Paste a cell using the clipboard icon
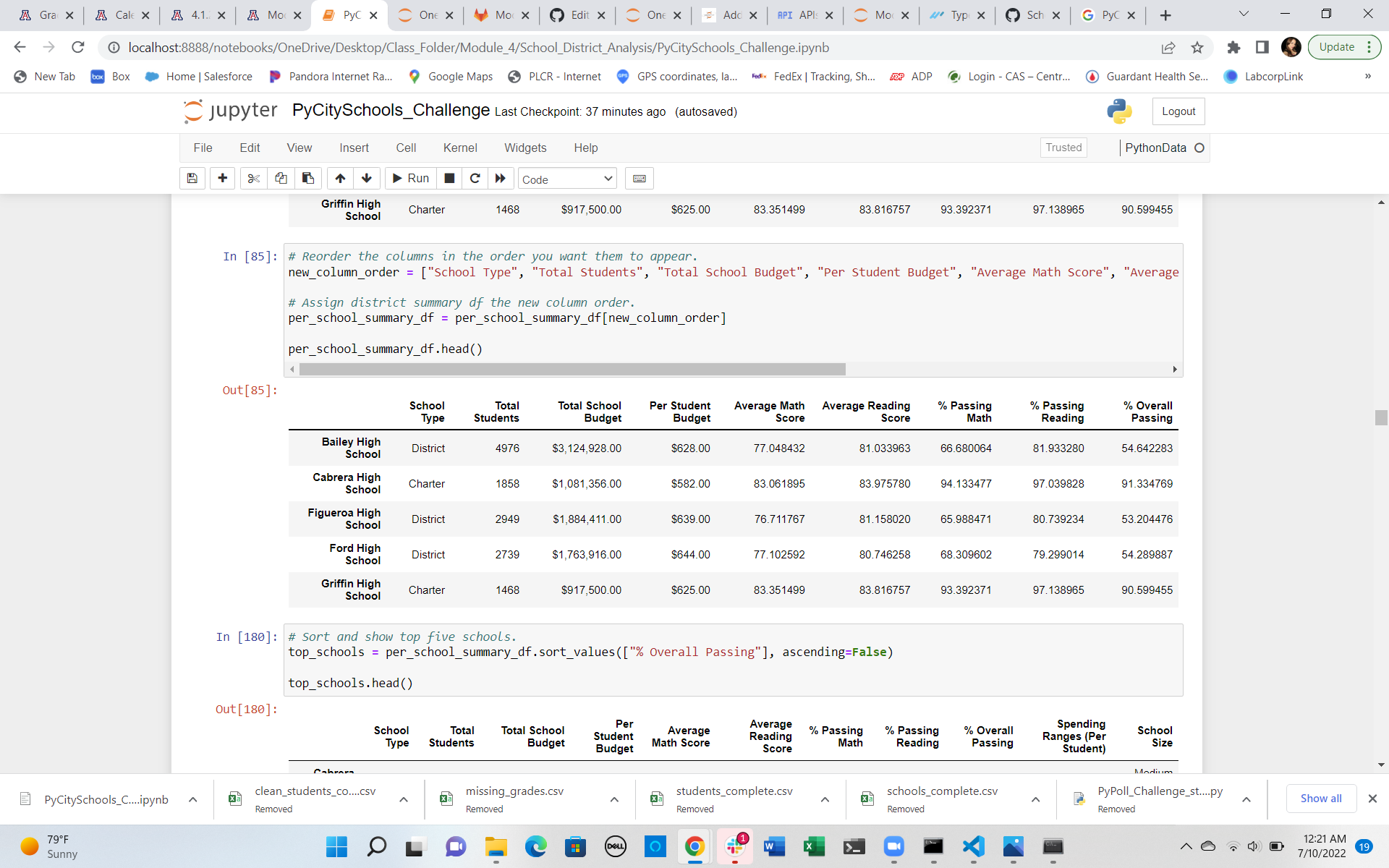 [307, 178]
